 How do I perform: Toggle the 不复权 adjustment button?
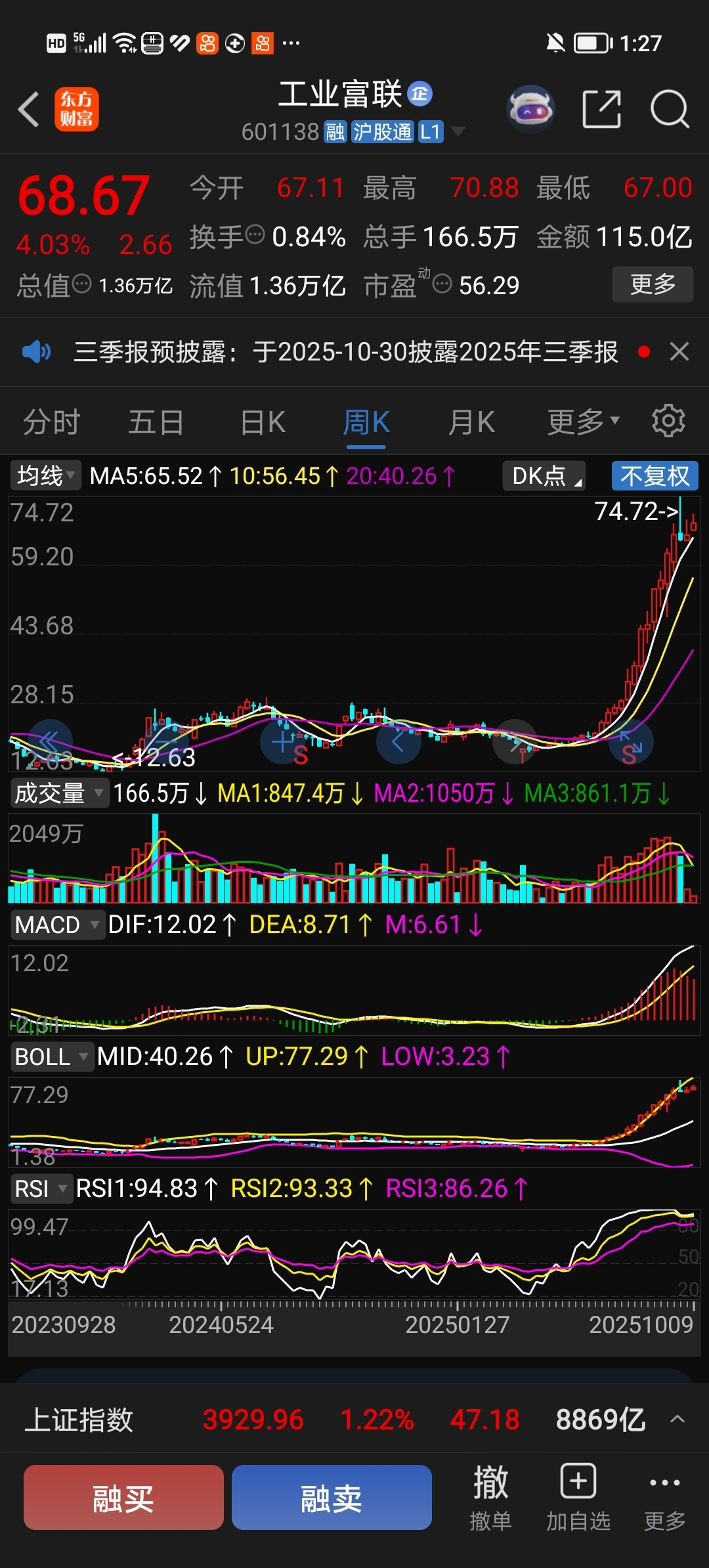(x=655, y=475)
